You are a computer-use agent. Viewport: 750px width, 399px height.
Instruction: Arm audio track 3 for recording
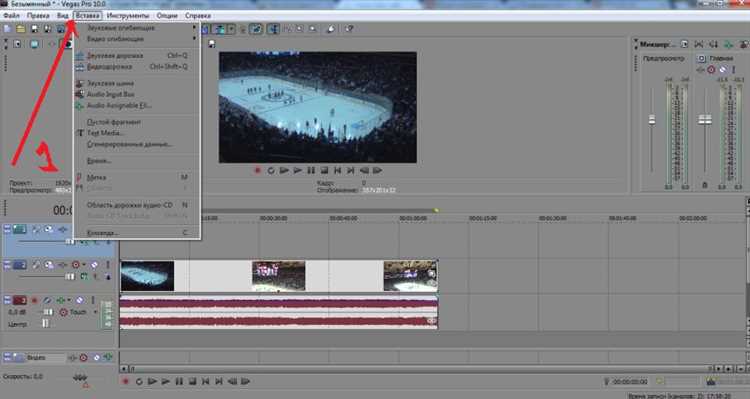tap(34, 300)
